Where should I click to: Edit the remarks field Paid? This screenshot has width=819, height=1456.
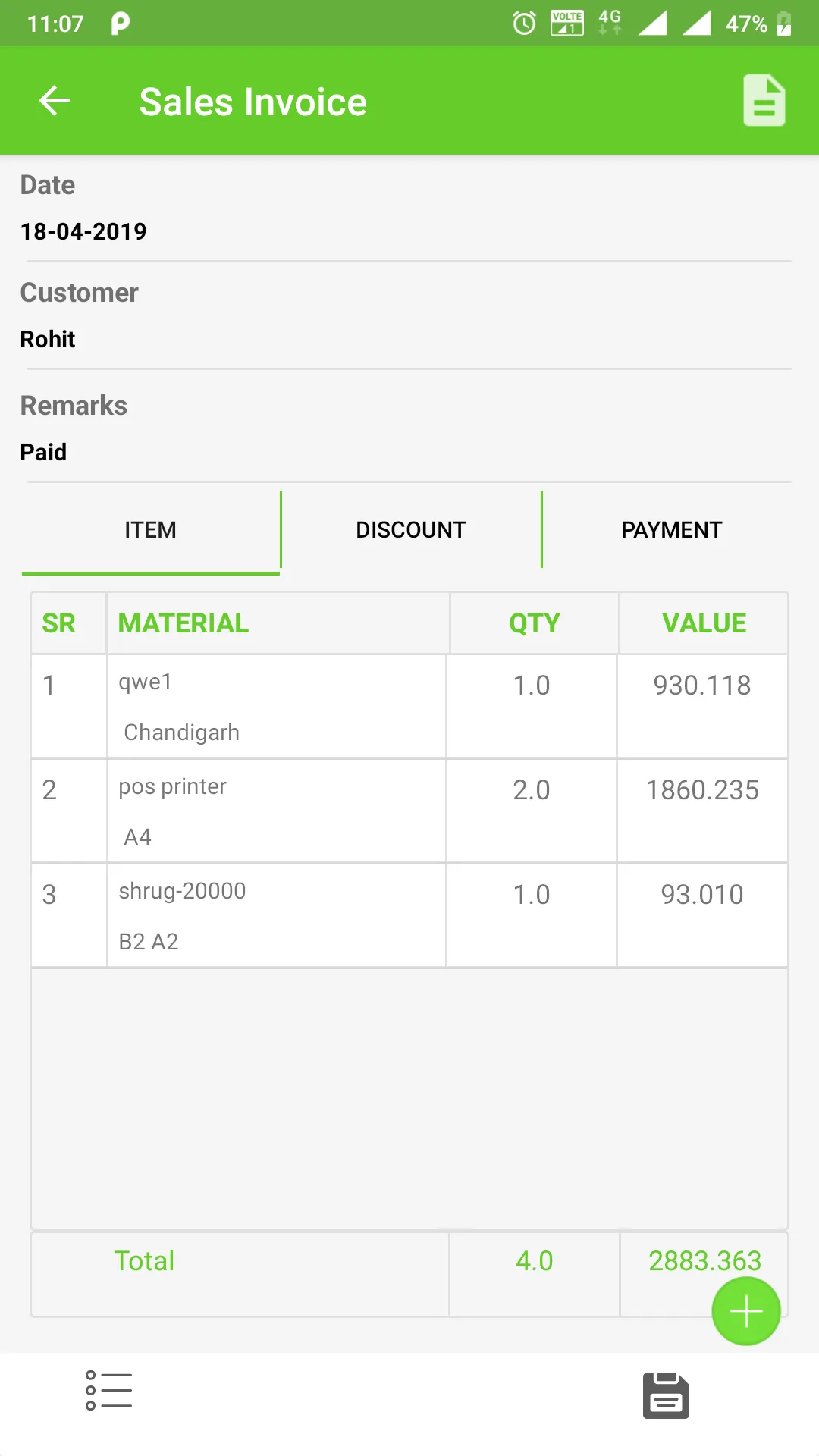43,452
